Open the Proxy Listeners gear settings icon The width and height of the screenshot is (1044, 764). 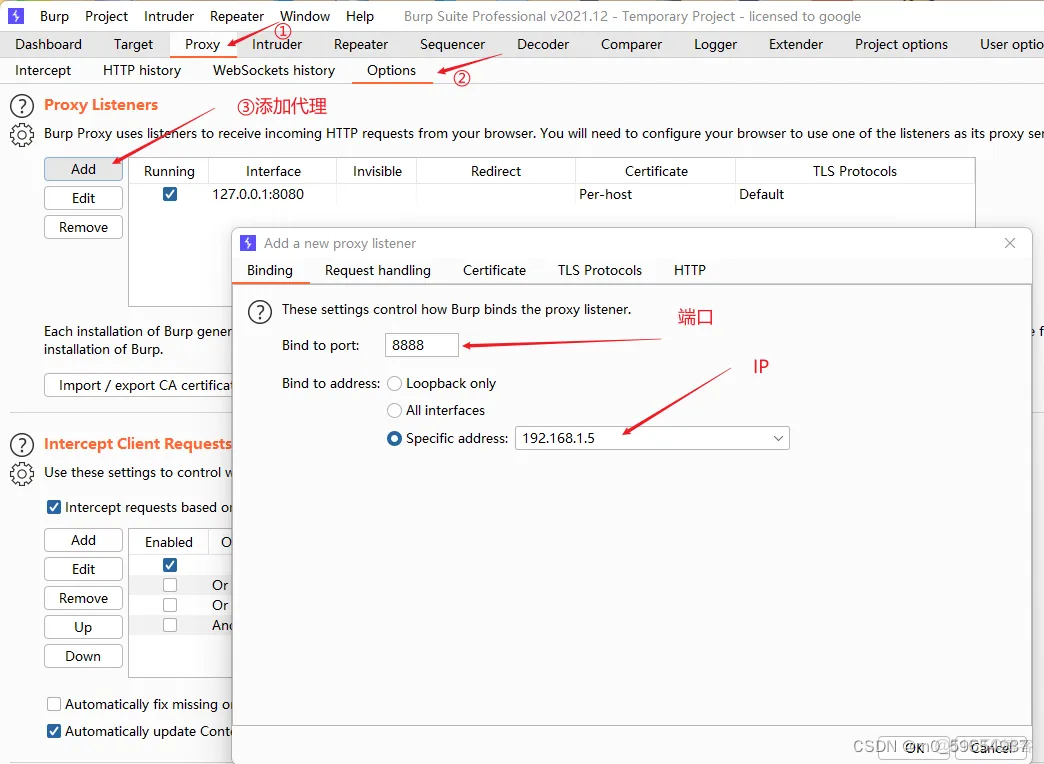pyautogui.click(x=21, y=135)
